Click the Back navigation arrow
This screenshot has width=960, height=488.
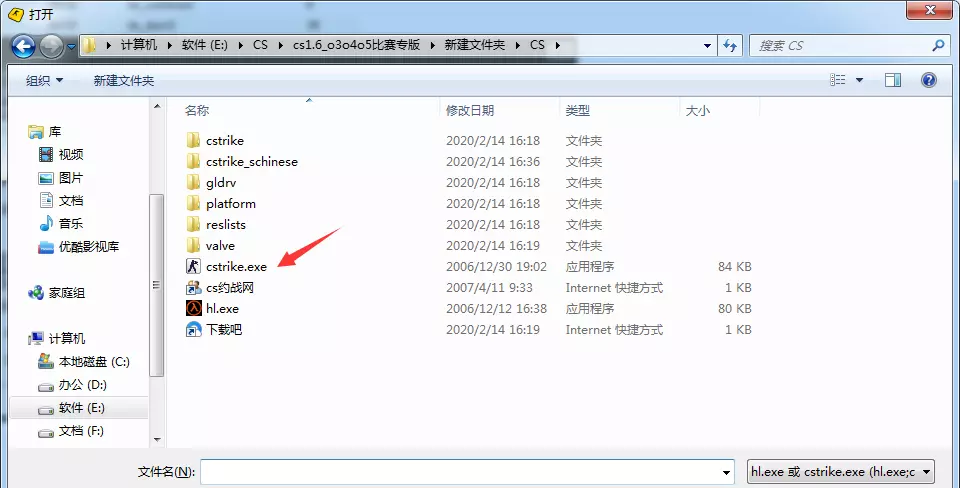[23, 46]
